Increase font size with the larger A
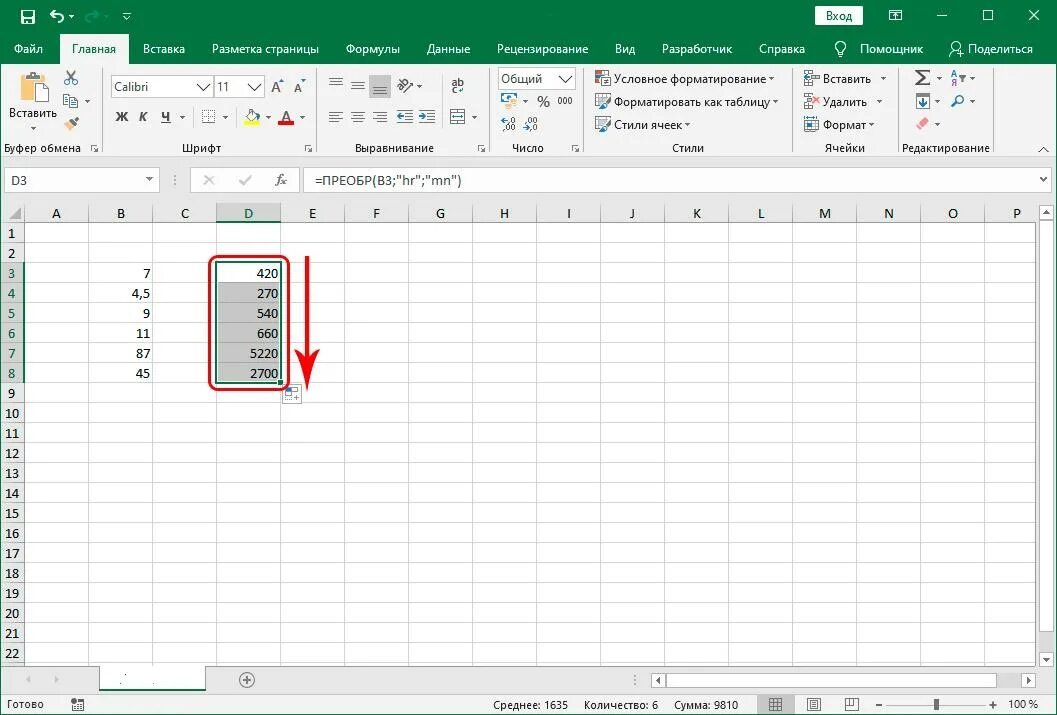Image resolution: width=1057 pixels, height=715 pixels. [x=277, y=86]
